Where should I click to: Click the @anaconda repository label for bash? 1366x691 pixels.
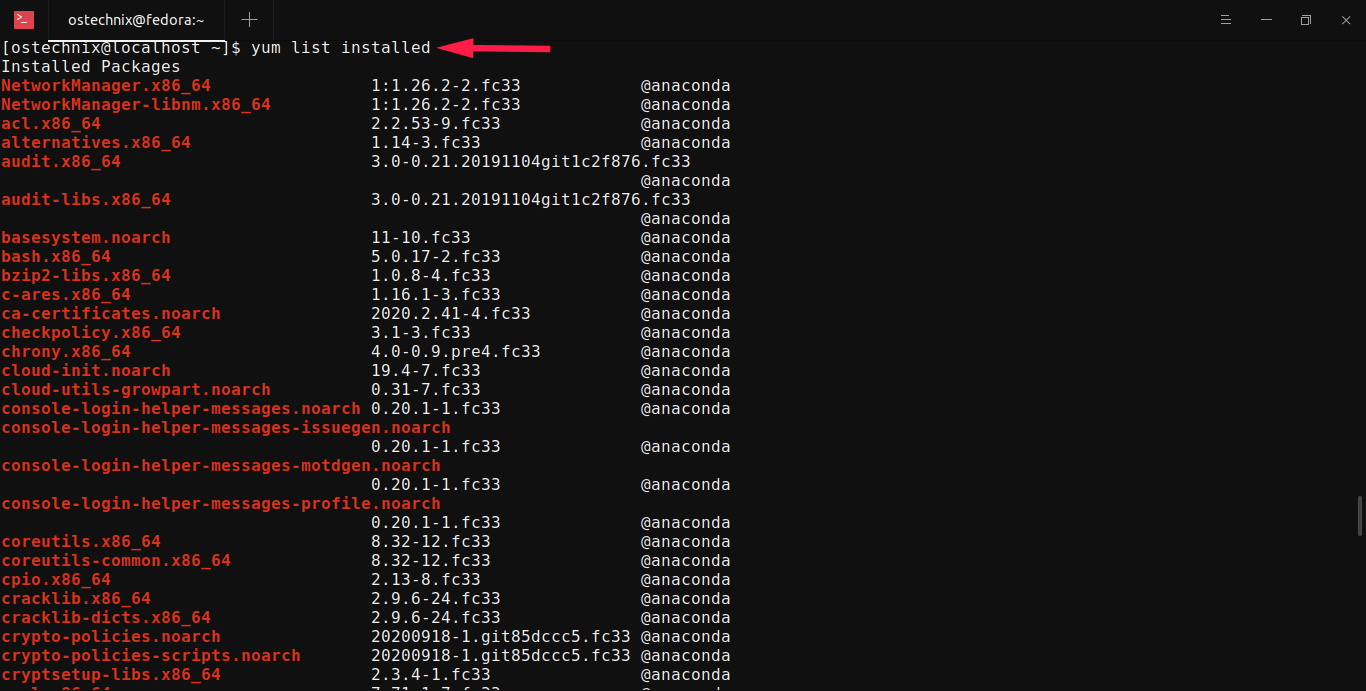[x=685, y=256]
